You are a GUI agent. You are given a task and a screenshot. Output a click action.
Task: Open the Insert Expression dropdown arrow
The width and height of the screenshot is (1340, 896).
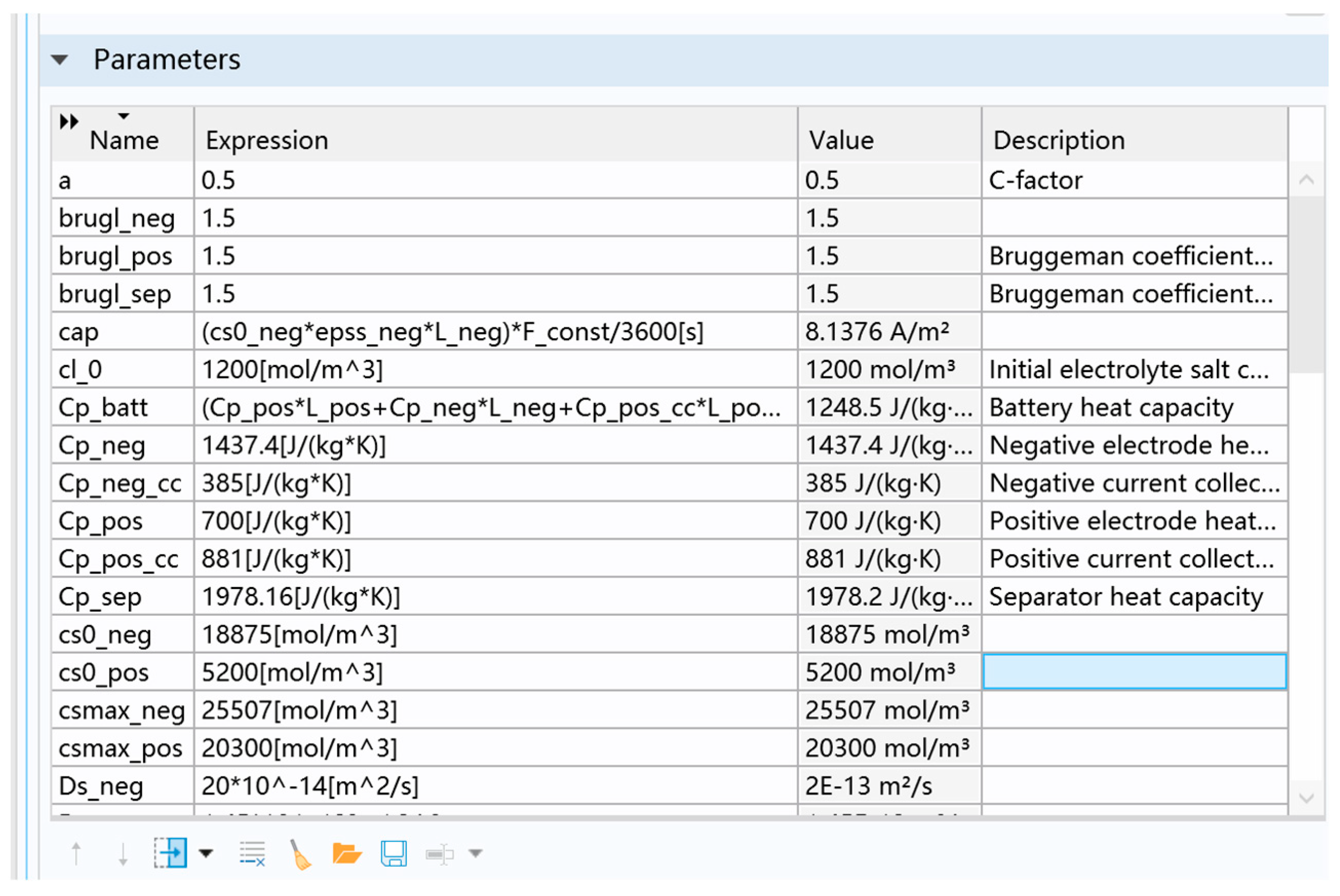(206, 853)
